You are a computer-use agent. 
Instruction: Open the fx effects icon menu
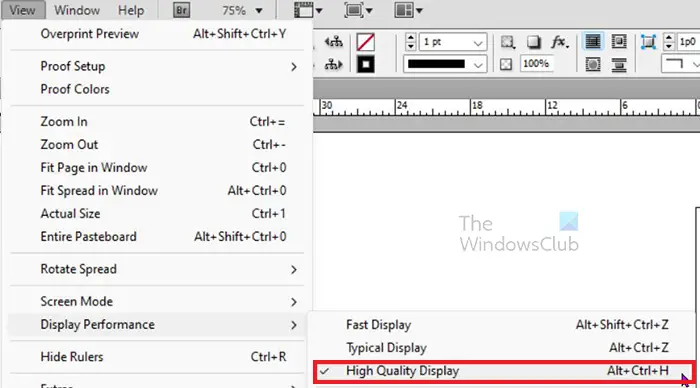pos(559,42)
